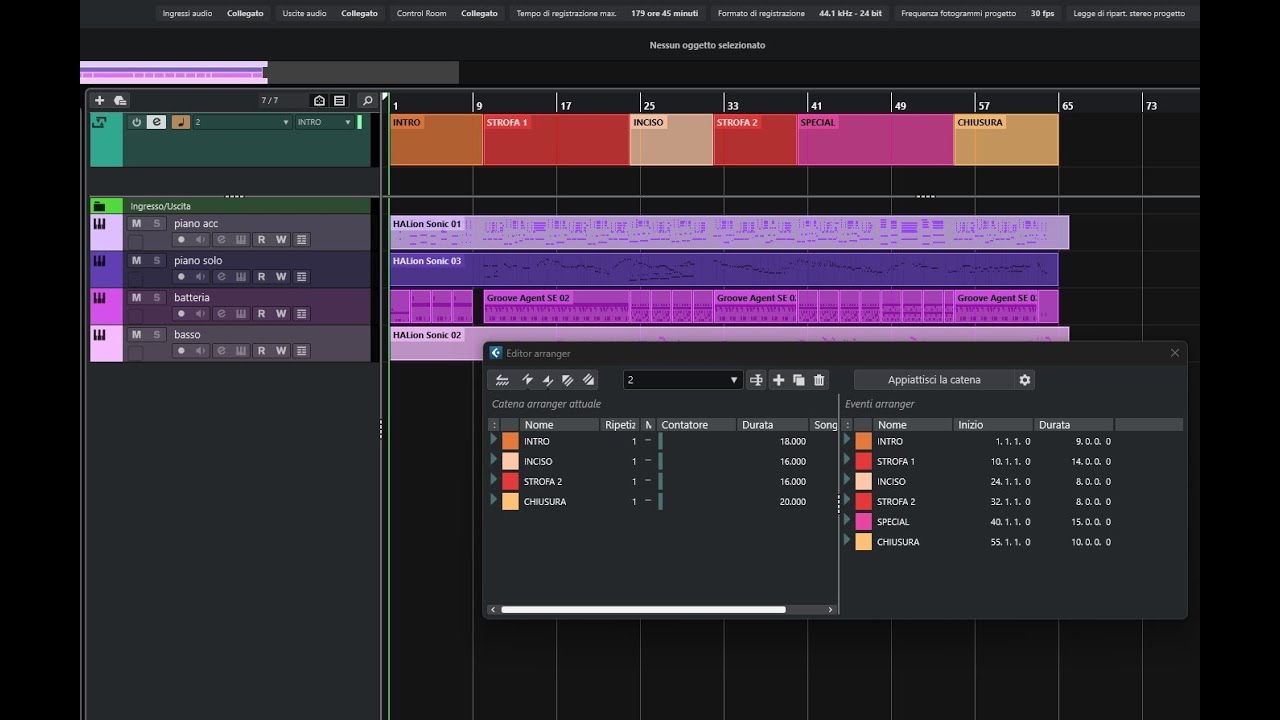1280x720 pixels.
Task: Click Durata header in current chain list
Action: 773,425
